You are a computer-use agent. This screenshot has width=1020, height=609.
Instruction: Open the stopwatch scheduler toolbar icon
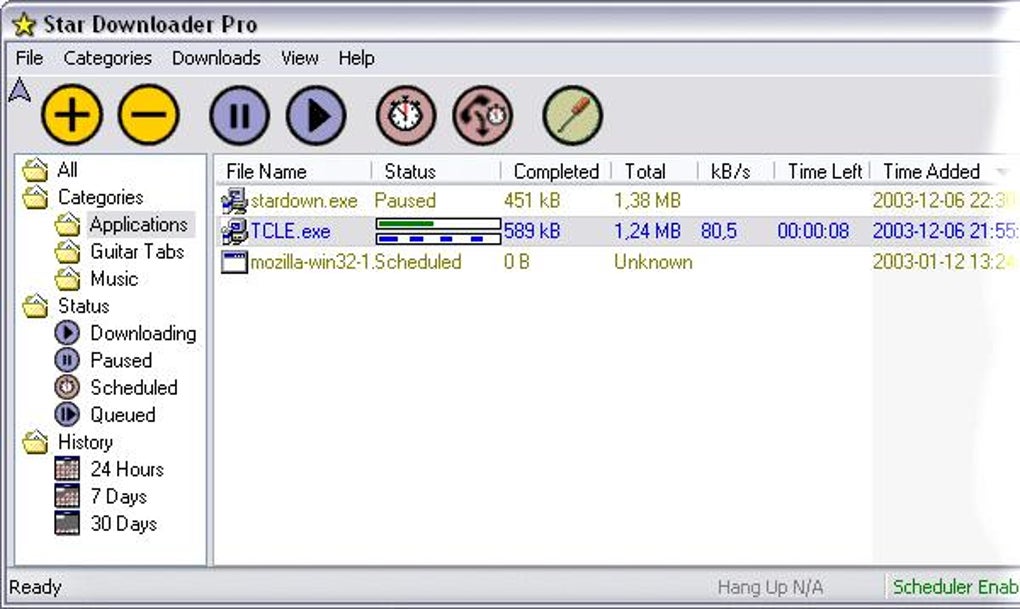point(406,115)
